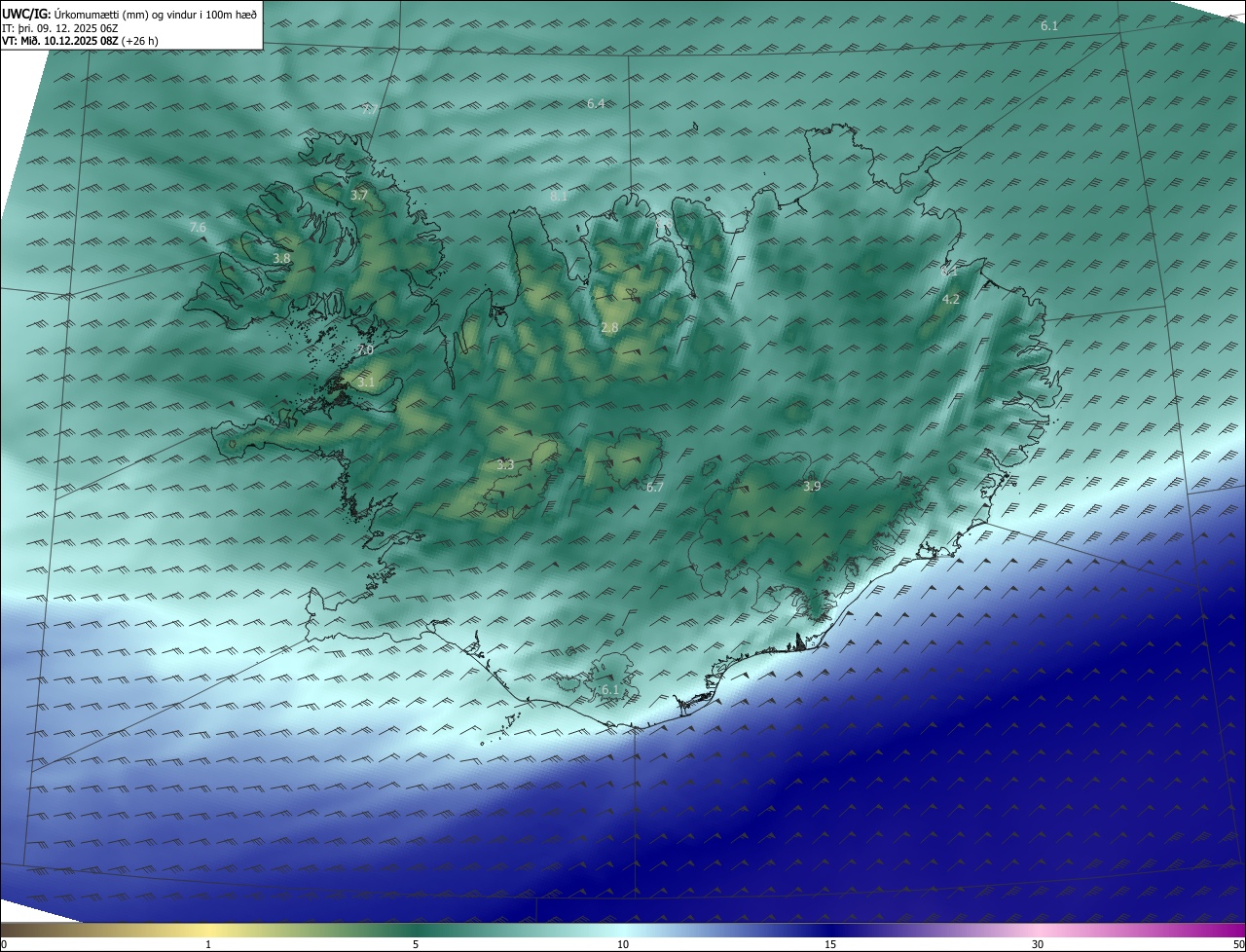Image resolution: width=1246 pixels, height=952 pixels.
Task: Click the 6.4 value label over the northern sea
Action: click(596, 103)
